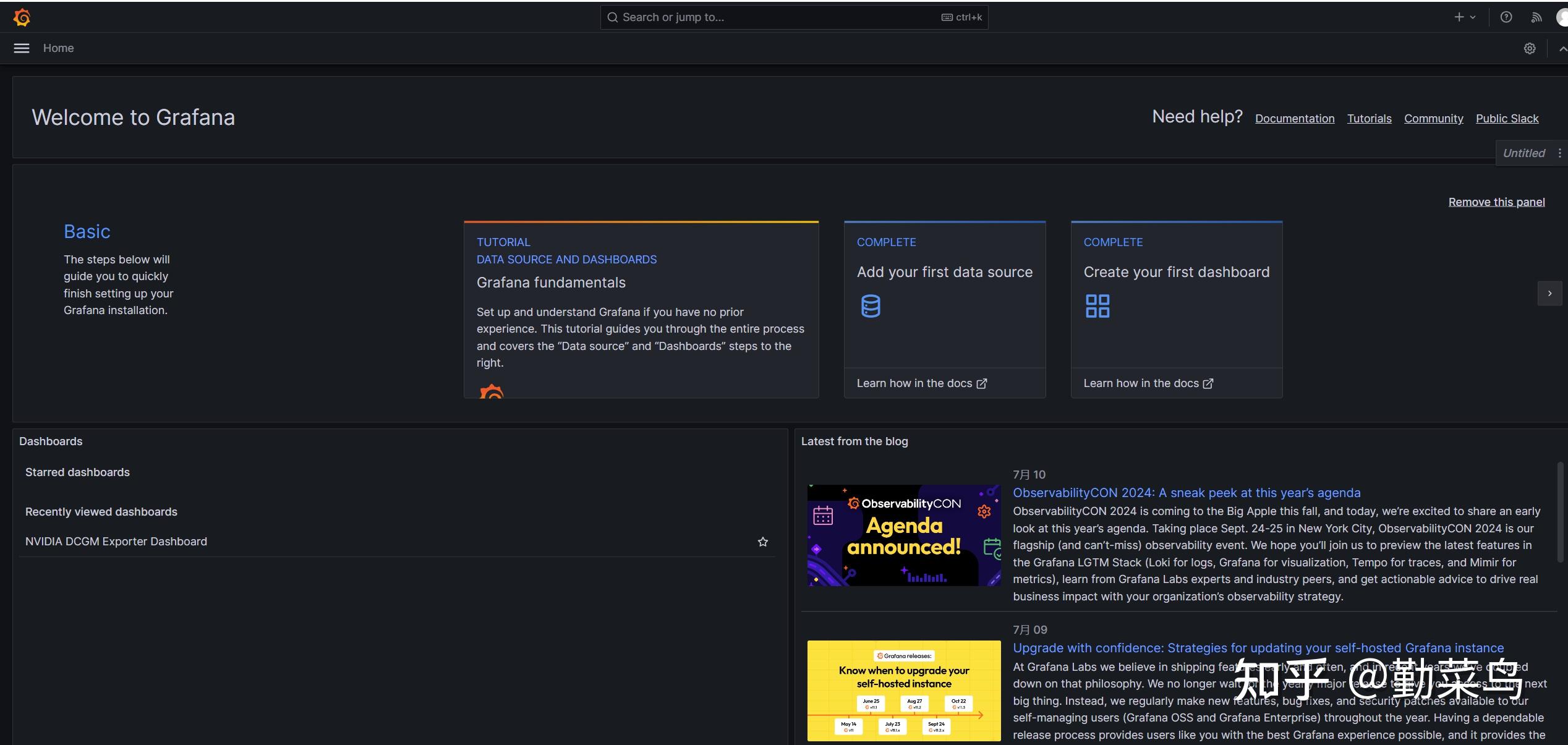
Task: Open NVIDIA DCGM Exporter Dashboard
Action: click(x=116, y=542)
